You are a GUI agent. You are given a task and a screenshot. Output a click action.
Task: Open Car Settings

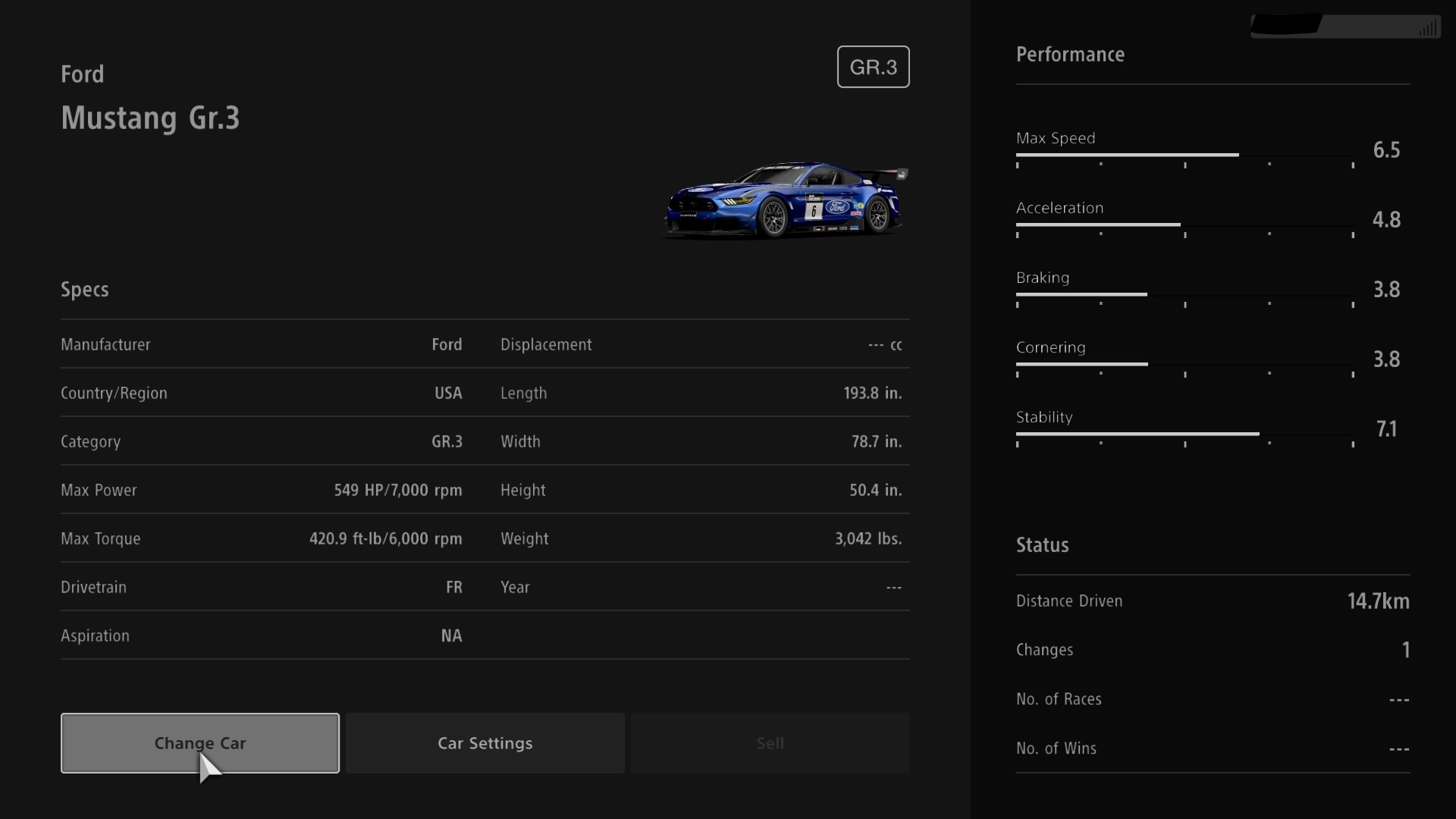click(x=485, y=743)
